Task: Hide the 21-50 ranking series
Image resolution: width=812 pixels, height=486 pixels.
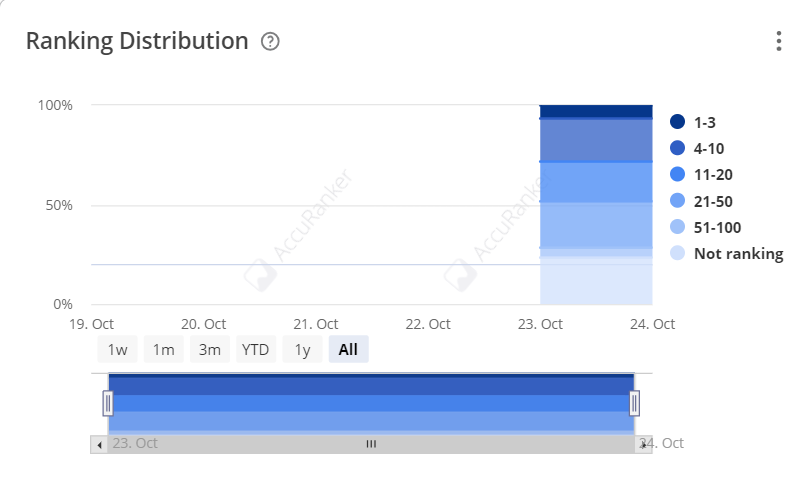Action: pos(702,201)
